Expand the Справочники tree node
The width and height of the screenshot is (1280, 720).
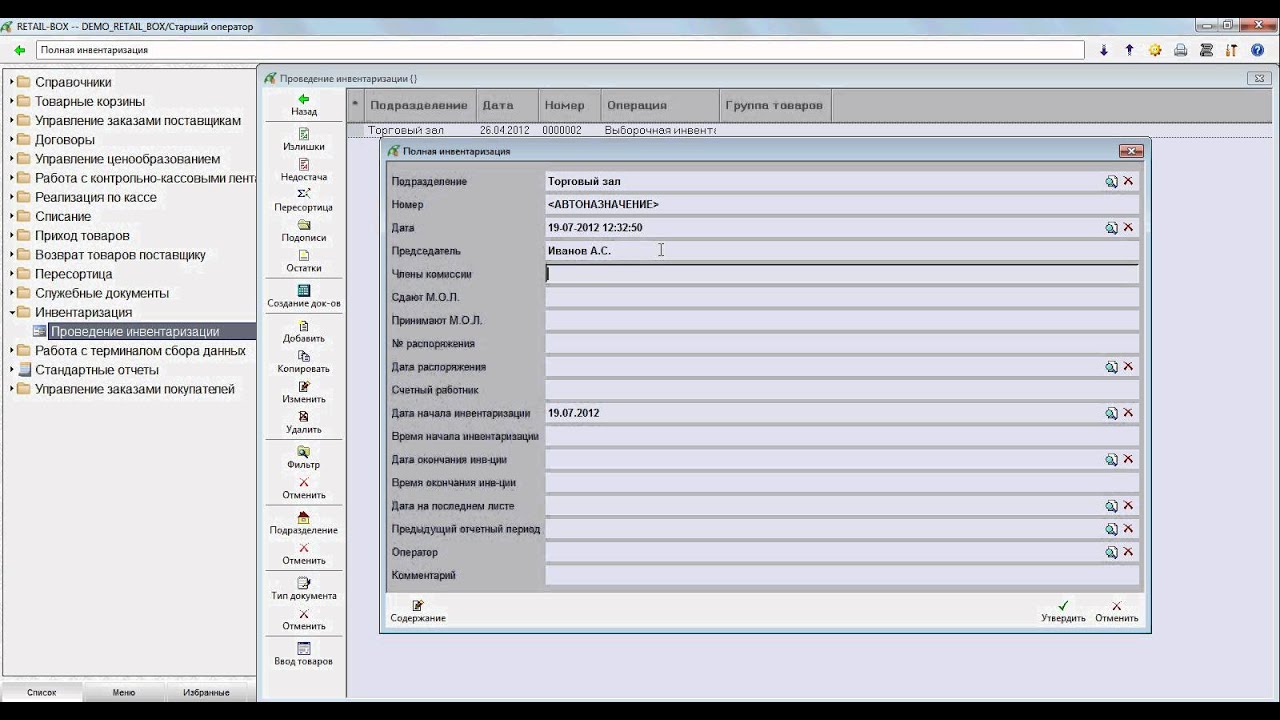tap(11, 82)
